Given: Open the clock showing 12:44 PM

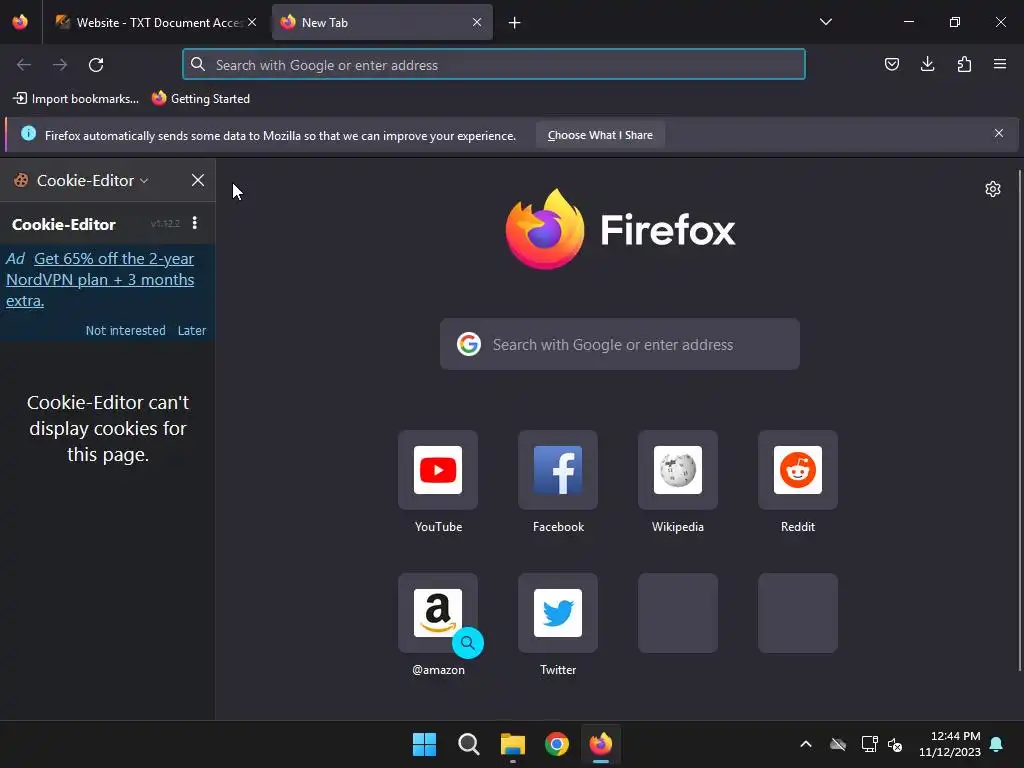Looking at the screenshot, I should coord(950,744).
